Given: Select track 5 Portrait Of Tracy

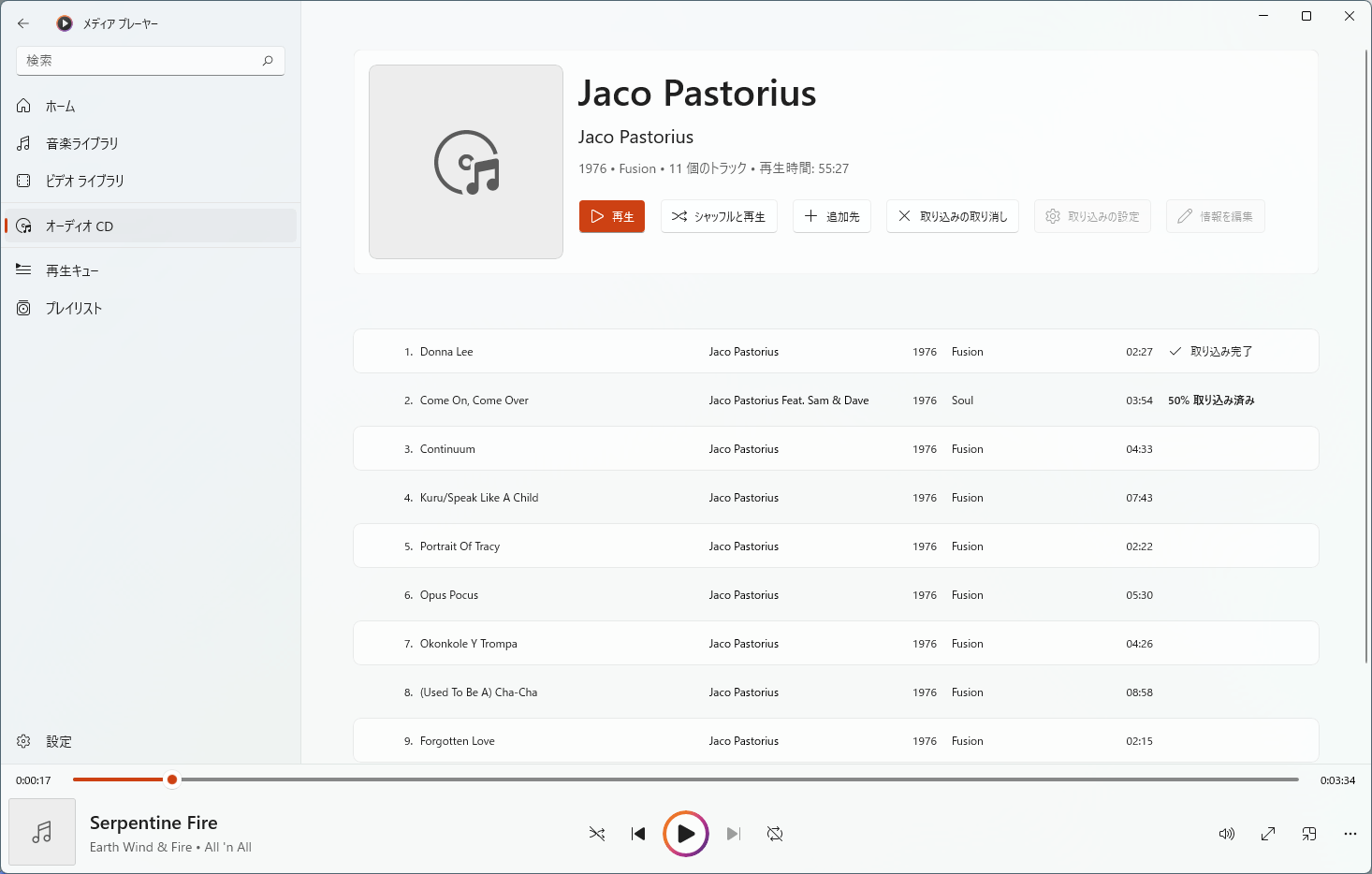Looking at the screenshot, I should click(x=836, y=546).
